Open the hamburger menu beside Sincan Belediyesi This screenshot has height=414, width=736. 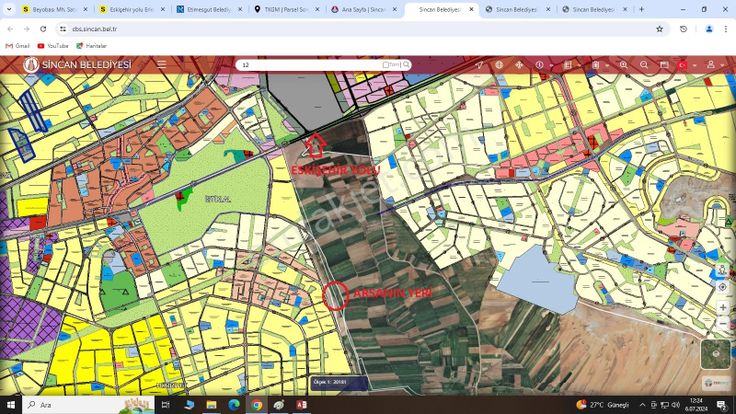click(x=161, y=65)
